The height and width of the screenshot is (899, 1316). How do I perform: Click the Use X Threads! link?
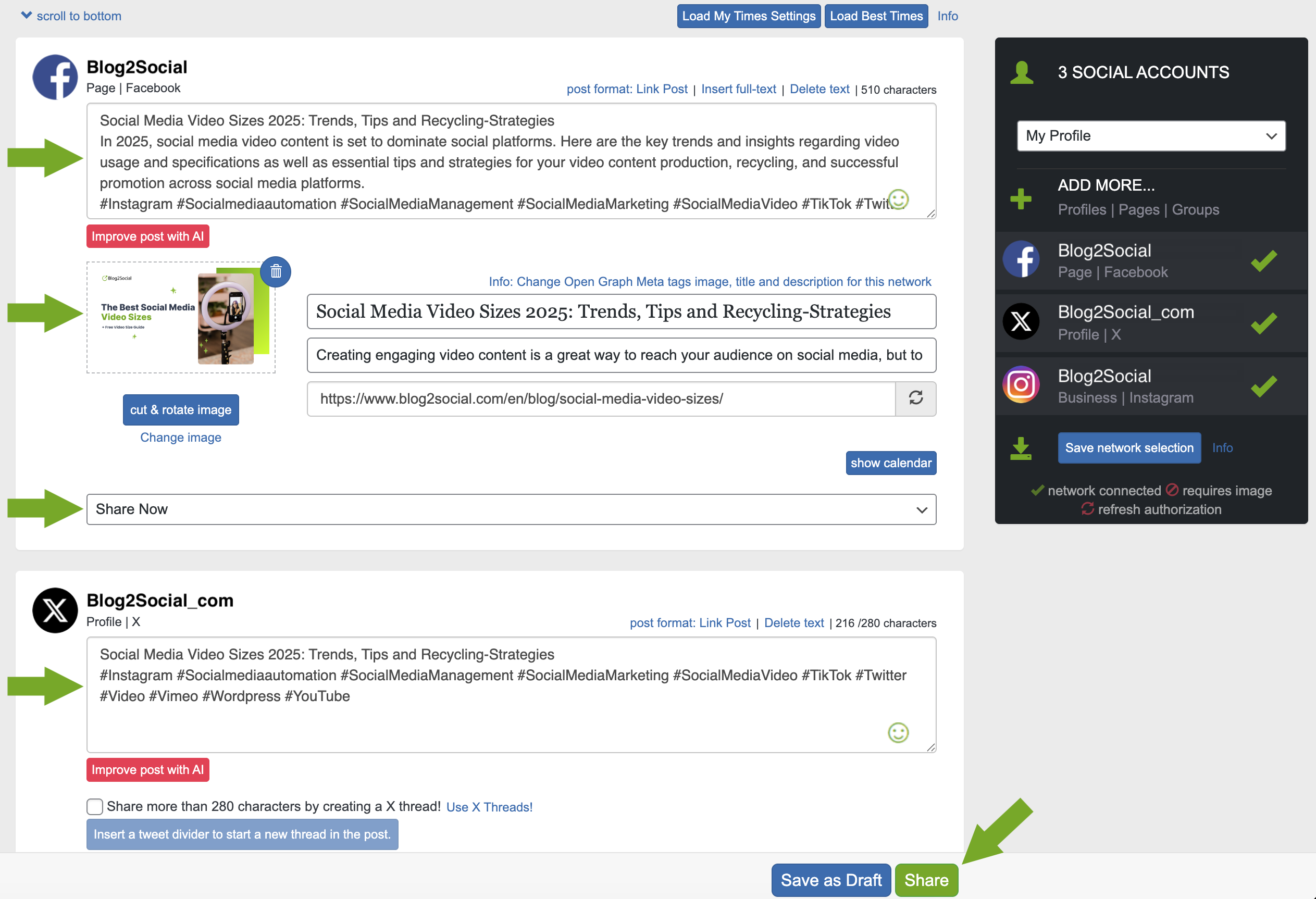[489, 807]
